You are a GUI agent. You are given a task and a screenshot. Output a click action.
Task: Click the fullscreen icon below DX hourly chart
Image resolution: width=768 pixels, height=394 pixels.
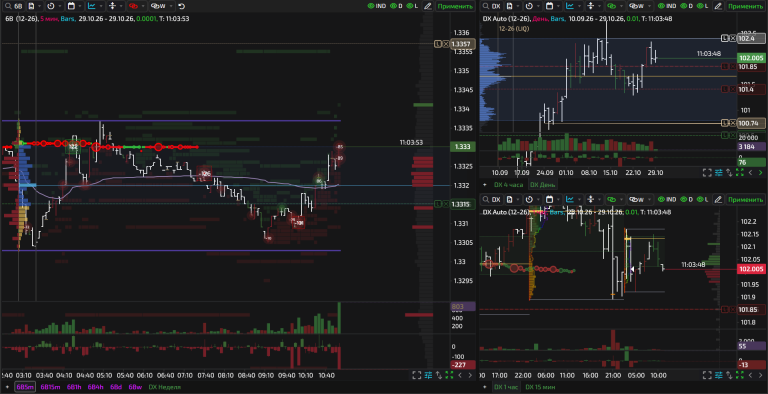click(707, 375)
